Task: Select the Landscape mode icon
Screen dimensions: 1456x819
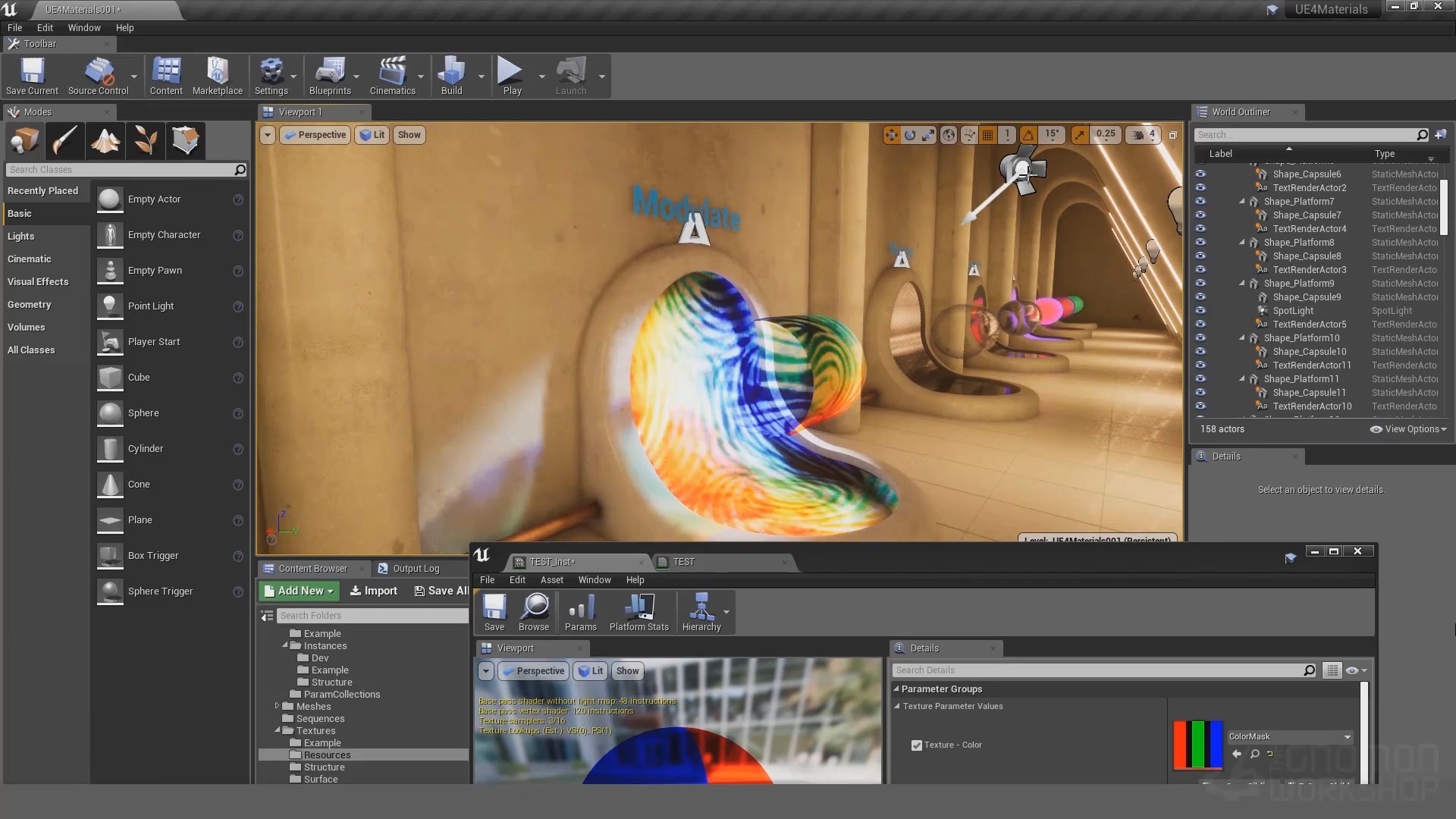Action: [105, 140]
